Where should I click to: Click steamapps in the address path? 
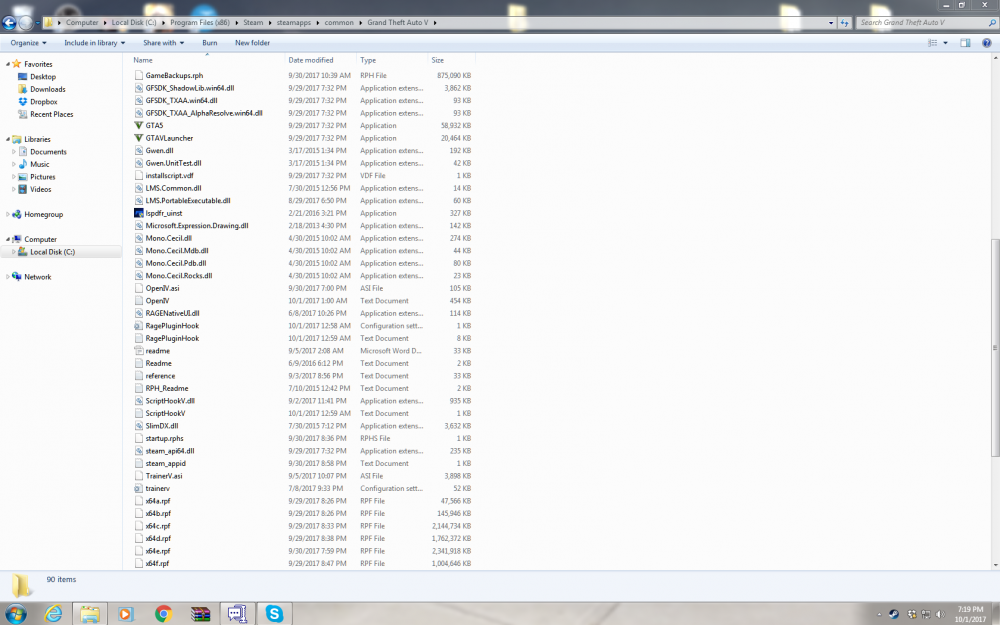(294, 22)
